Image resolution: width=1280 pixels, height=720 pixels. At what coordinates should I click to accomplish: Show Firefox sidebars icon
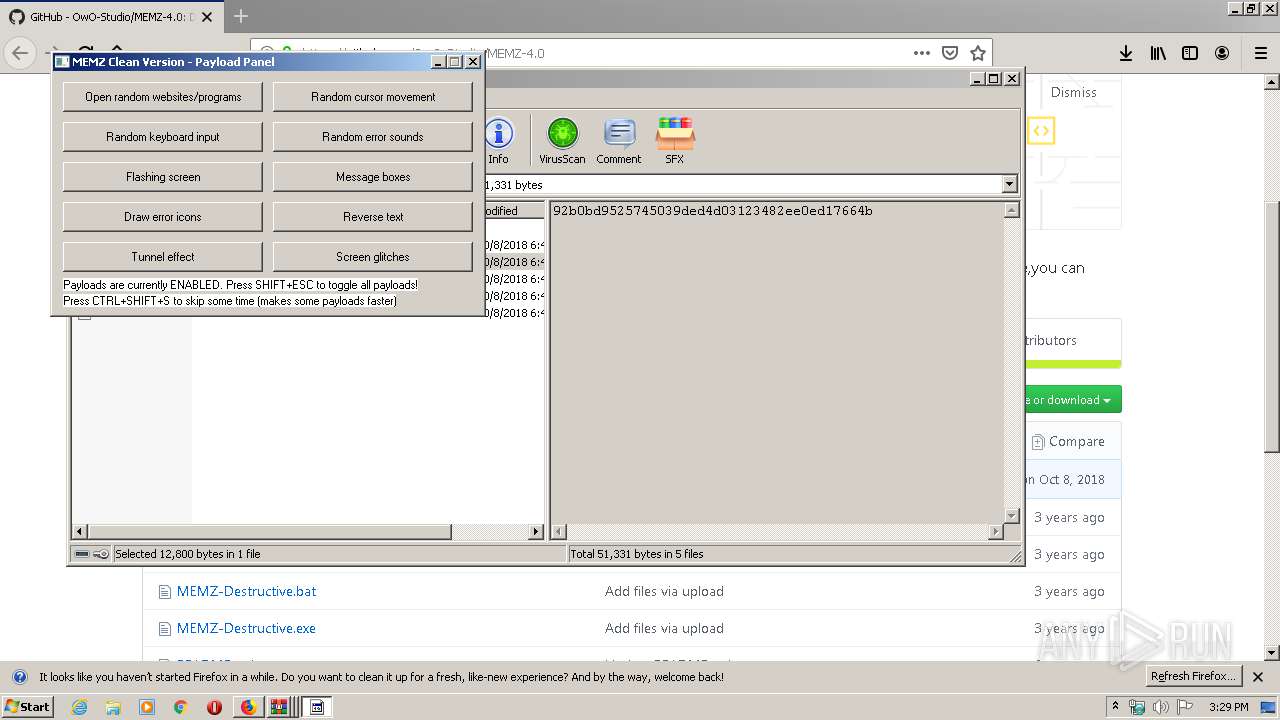[x=1190, y=53]
